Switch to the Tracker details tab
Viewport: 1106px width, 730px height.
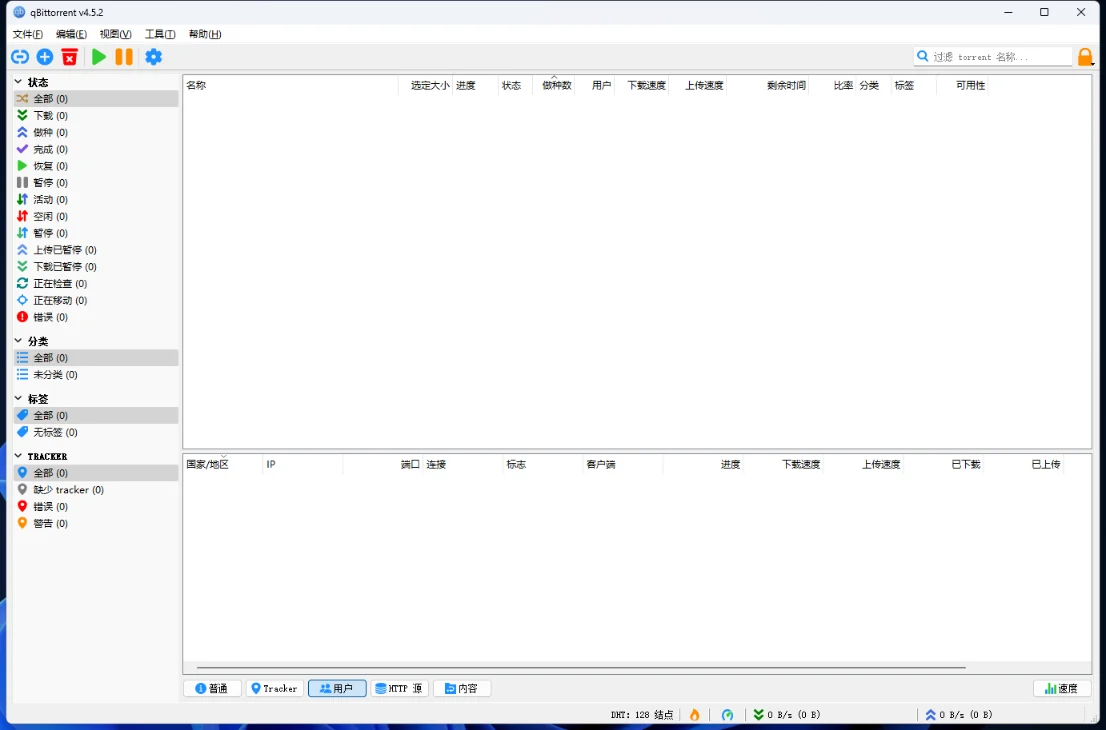point(274,688)
